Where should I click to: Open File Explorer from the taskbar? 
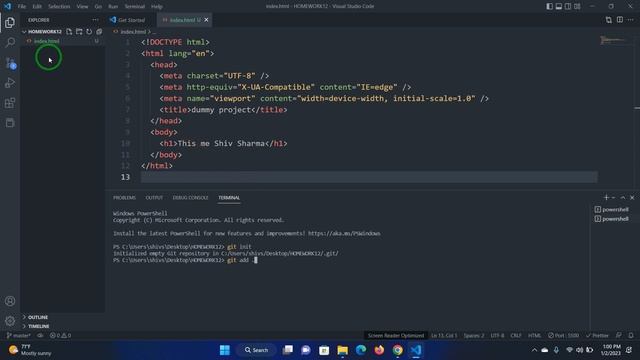point(342,350)
